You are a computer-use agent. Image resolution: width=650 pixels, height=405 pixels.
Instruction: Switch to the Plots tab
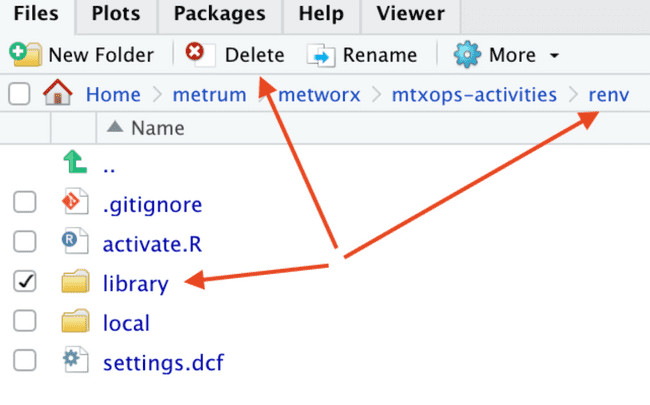pos(116,14)
